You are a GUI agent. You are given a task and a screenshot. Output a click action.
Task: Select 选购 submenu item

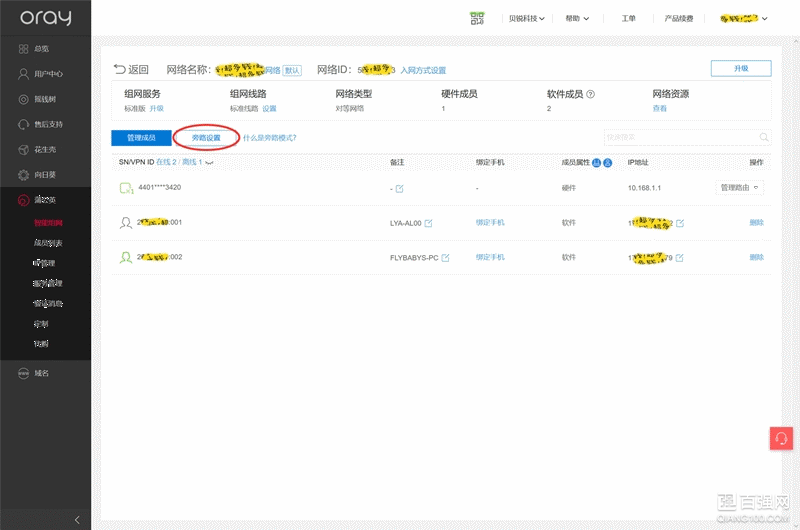(41, 344)
